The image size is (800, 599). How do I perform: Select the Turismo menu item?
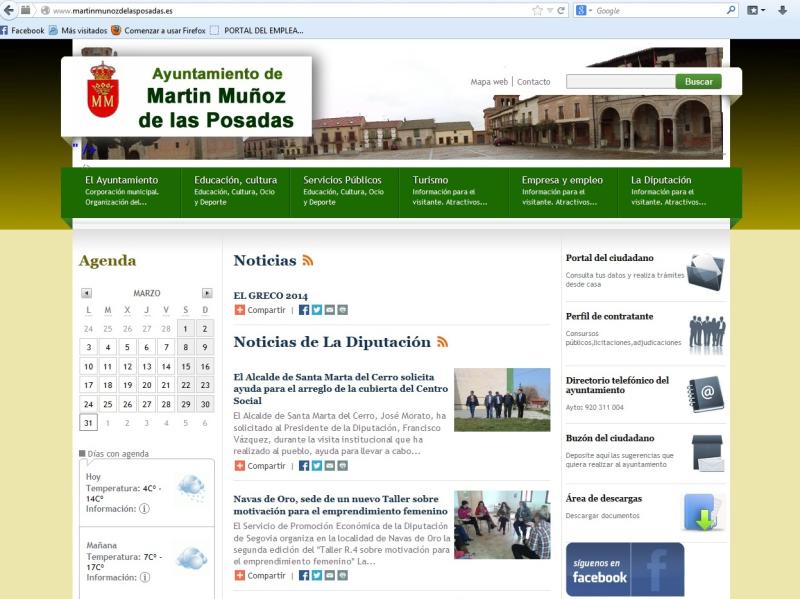pos(430,180)
